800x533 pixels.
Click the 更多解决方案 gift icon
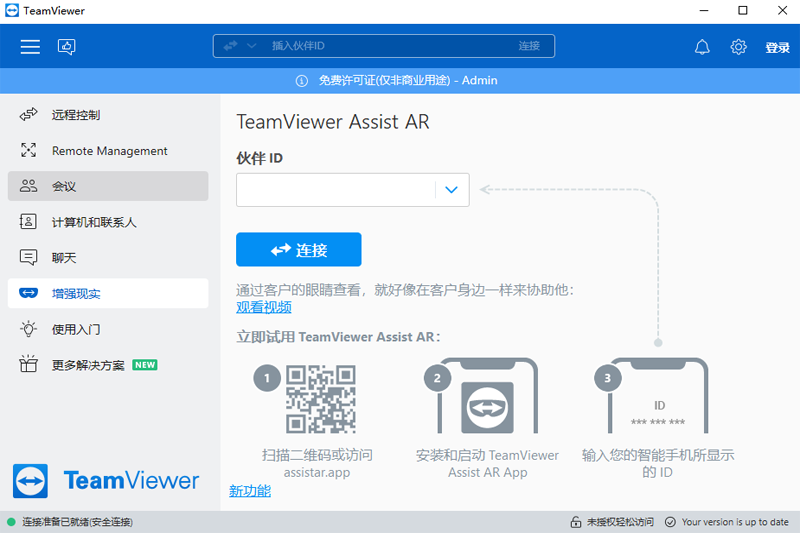29,364
